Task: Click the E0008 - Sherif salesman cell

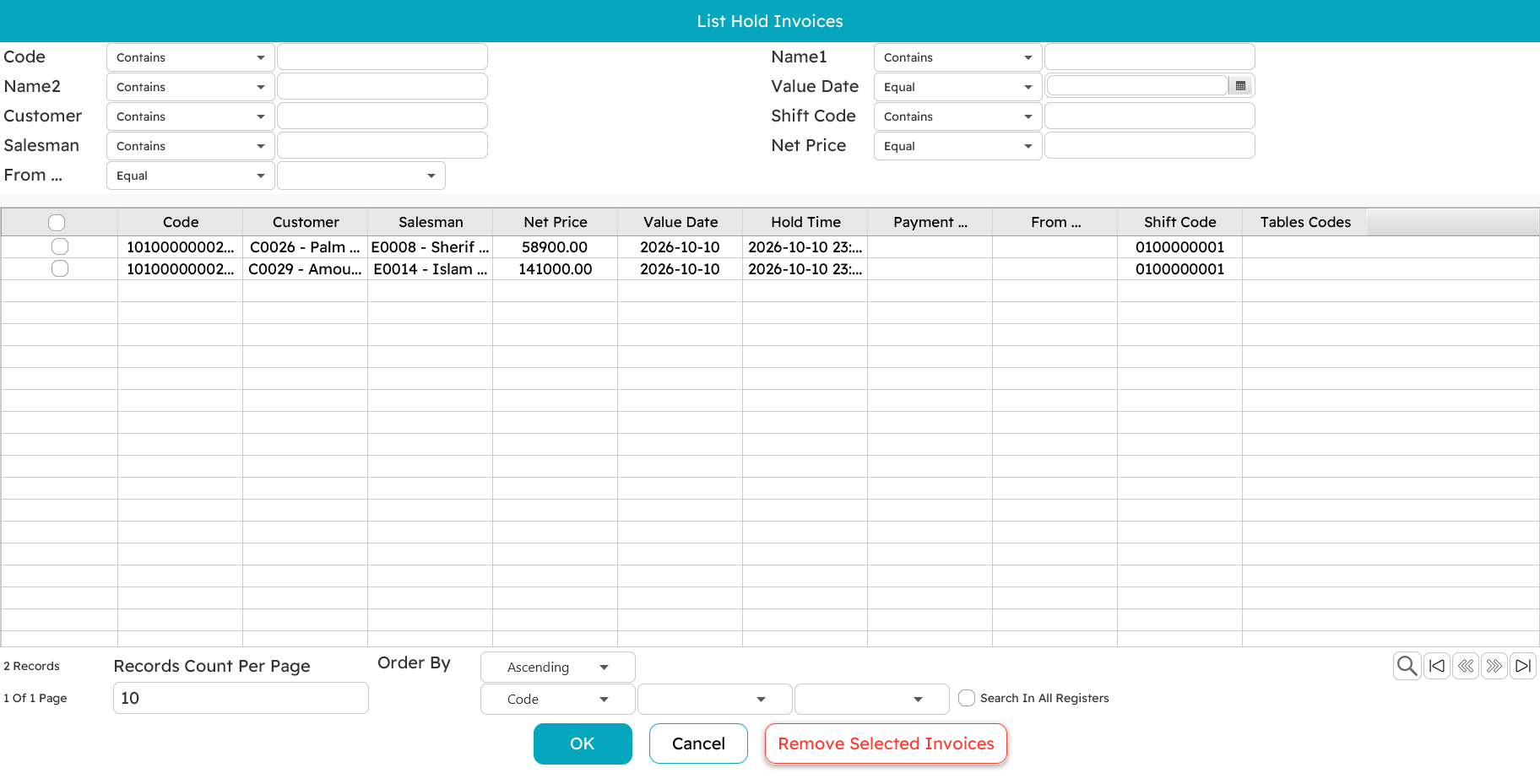Action: click(x=431, y=247)
